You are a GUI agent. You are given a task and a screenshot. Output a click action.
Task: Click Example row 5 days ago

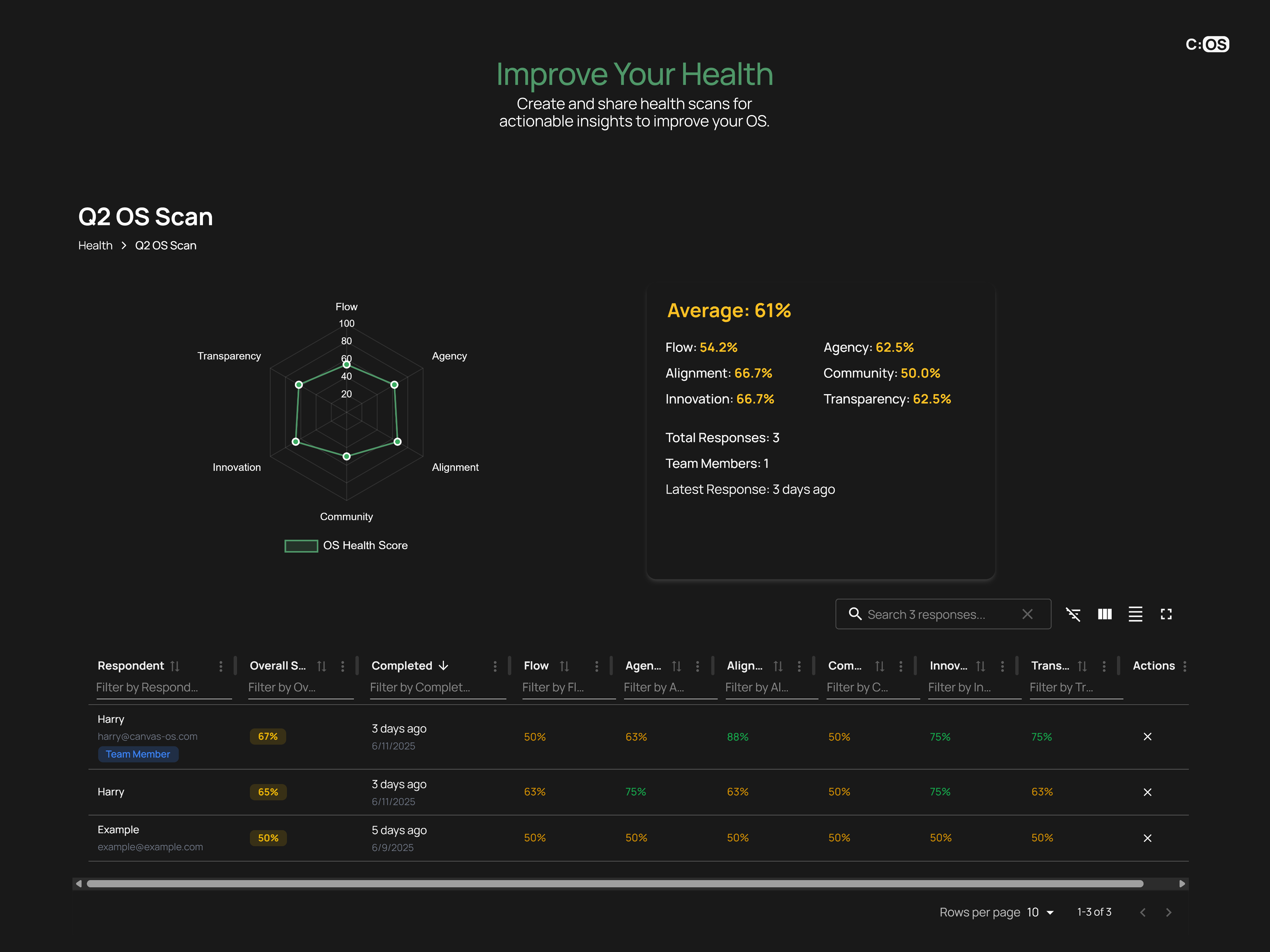click(399, 830)
